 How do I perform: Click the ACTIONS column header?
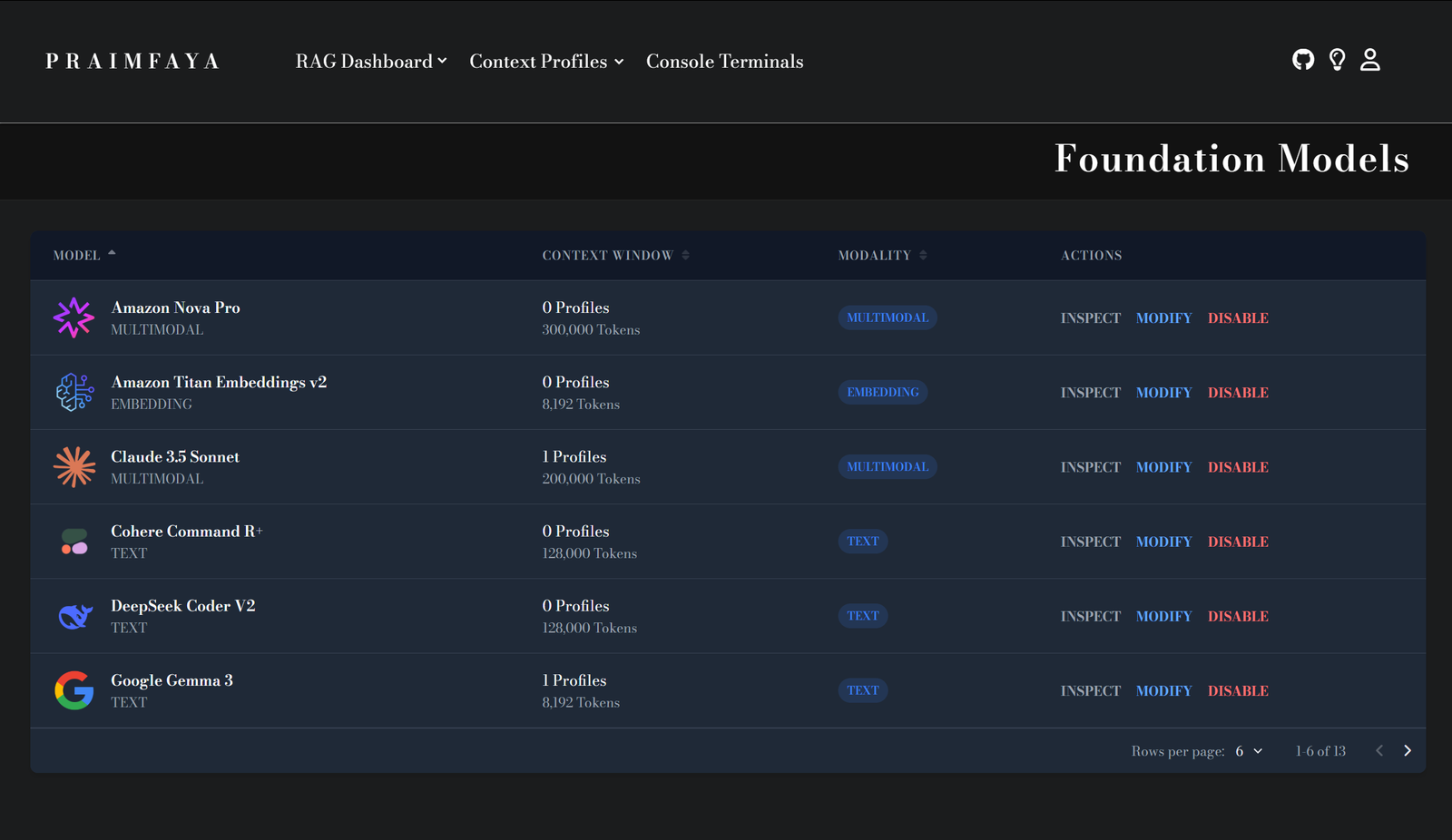pyautogui.click(x=1092, y=256)
